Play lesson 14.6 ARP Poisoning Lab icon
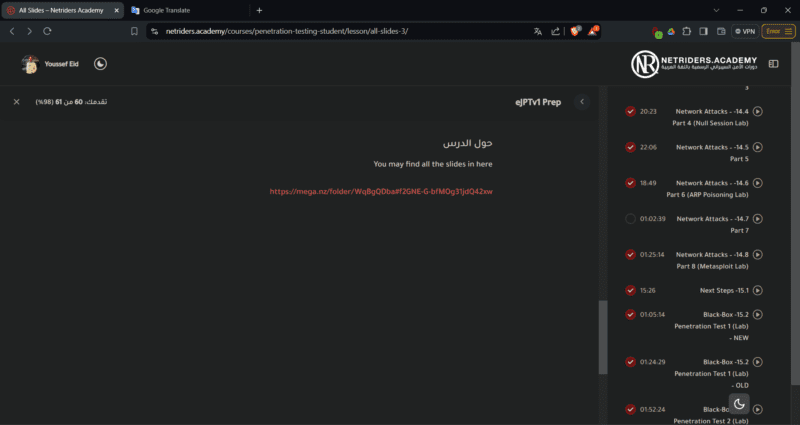Viewport: 800px width, 425px height. (758, 183)
